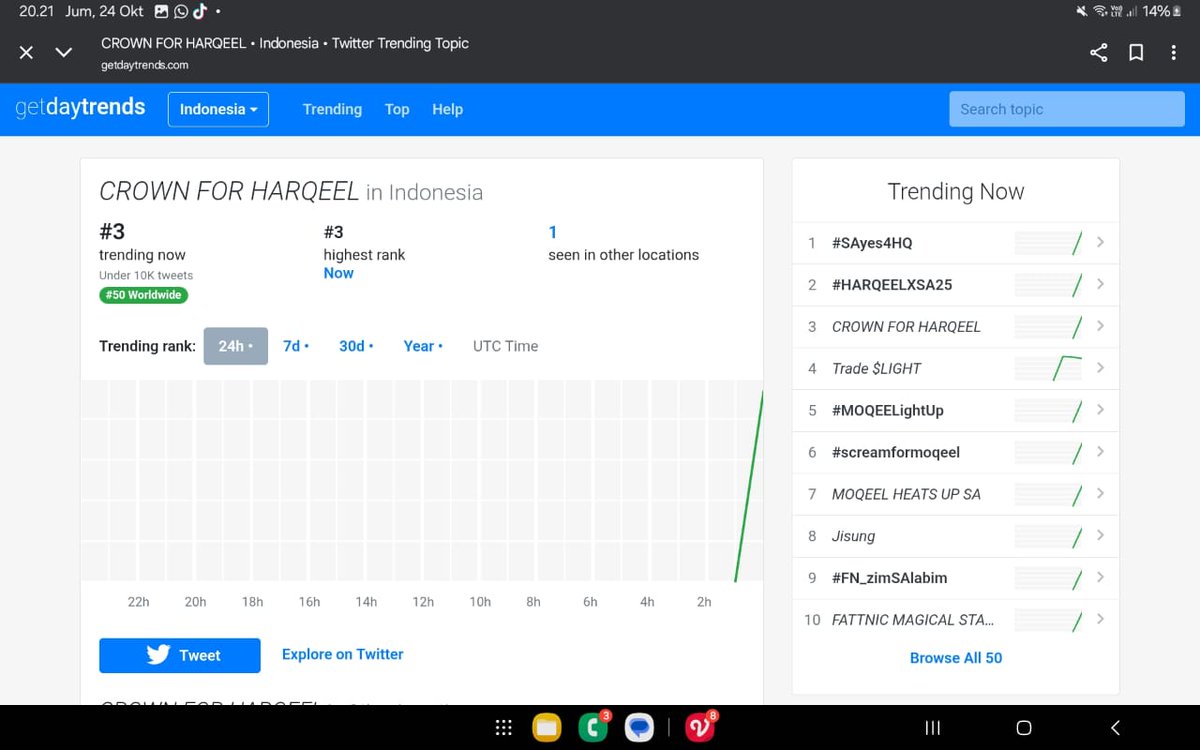Open trending topic #MOQEELLightUp
Viewport: 1200px width, 750px height.
888,411
